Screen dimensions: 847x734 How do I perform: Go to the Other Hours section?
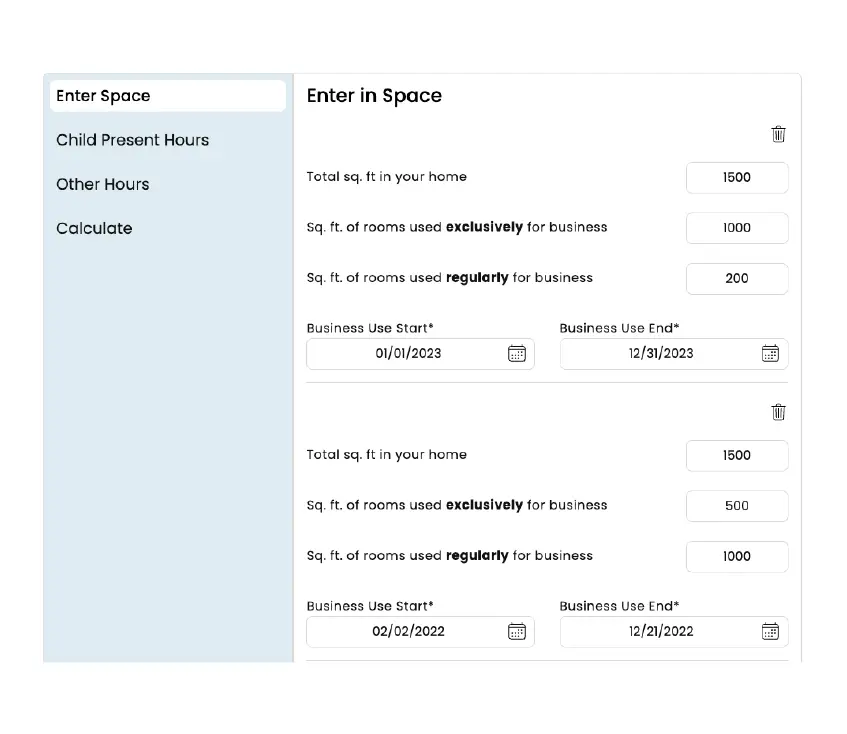103,184
